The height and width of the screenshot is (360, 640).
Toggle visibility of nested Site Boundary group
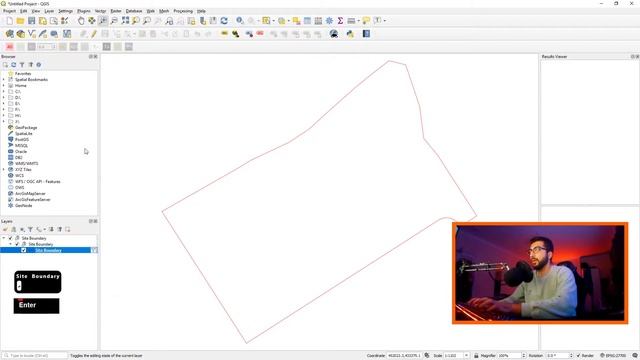coord(17,244)
